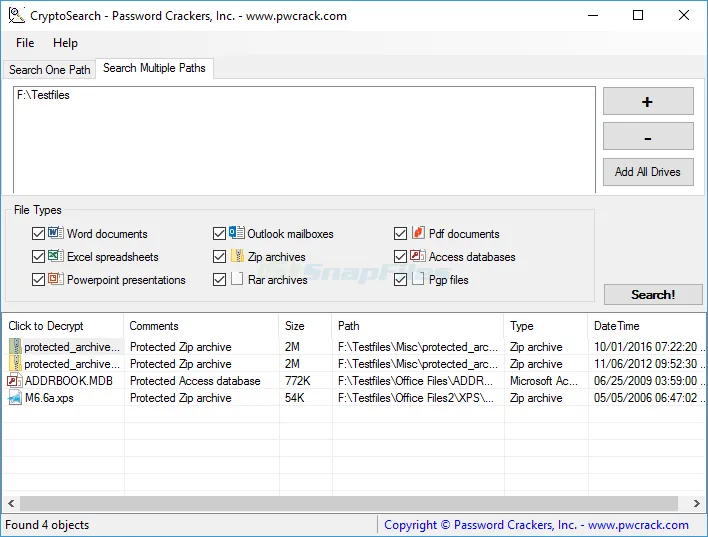Sort results by the Path column header
The width and height of the screenshot is (708, 537).
click(418, 326)
